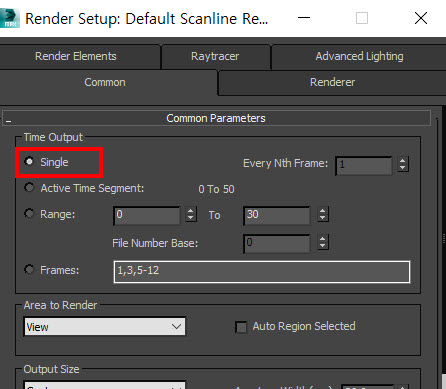Open the Render Elements tab
This screenshot has height=389, width=446.
76,56
